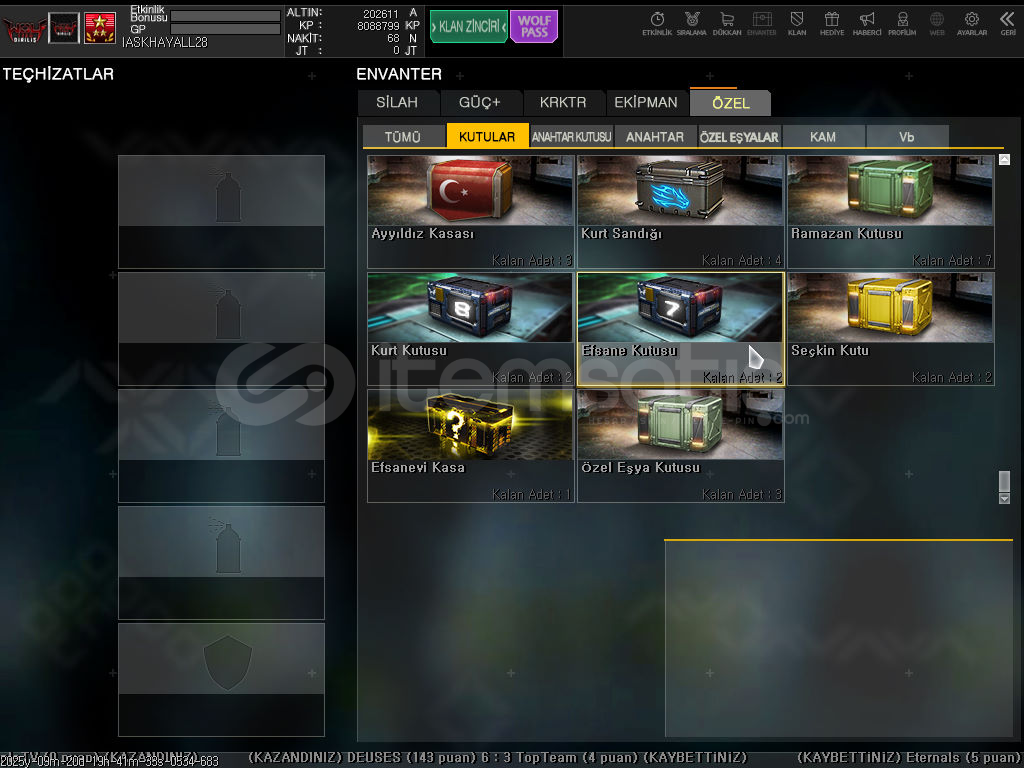Viewport: 1024px width, 768px height.
Task: Click the ALTIN balance 202611
Action: 381,14
